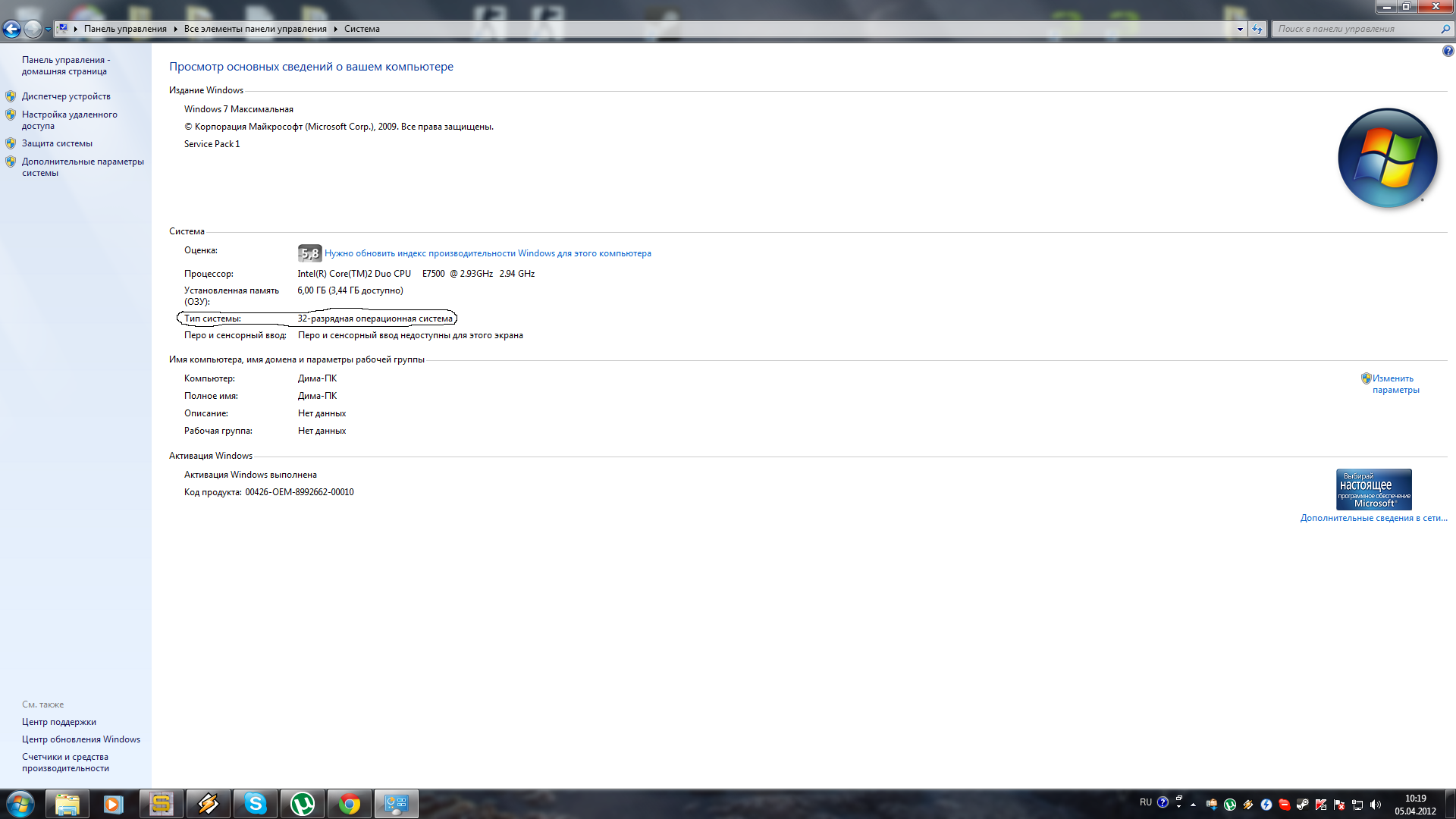Open the yellow S application on taskbar

click(x=161, y=804)
